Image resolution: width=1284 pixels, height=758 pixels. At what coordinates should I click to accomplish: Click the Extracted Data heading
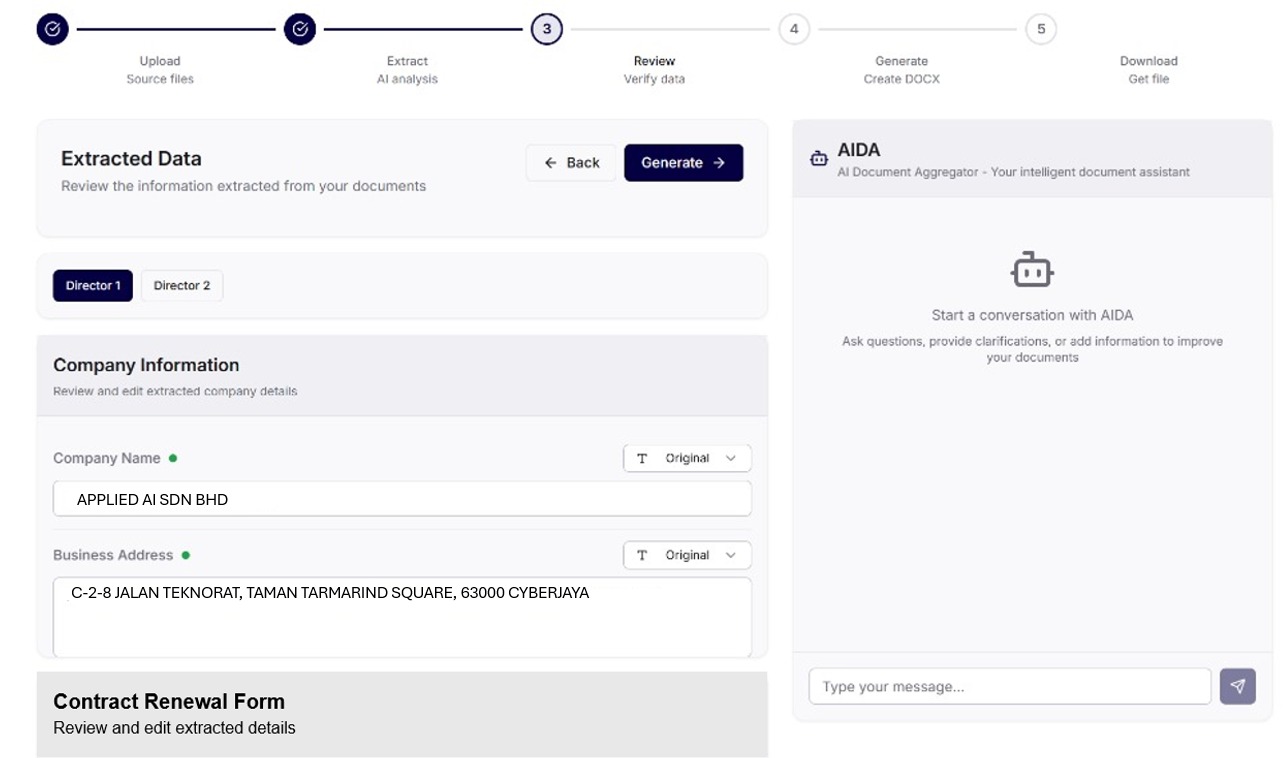coord(131,158)
